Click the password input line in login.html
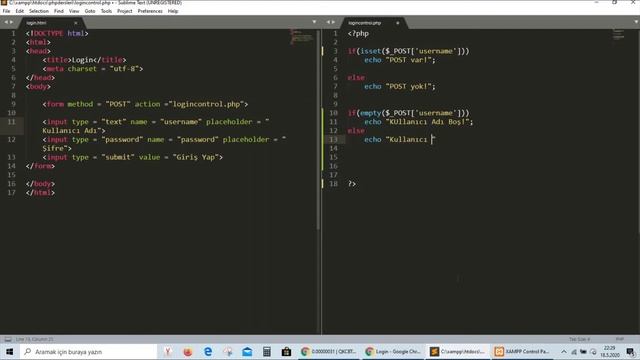 click(x=164, y=144)
